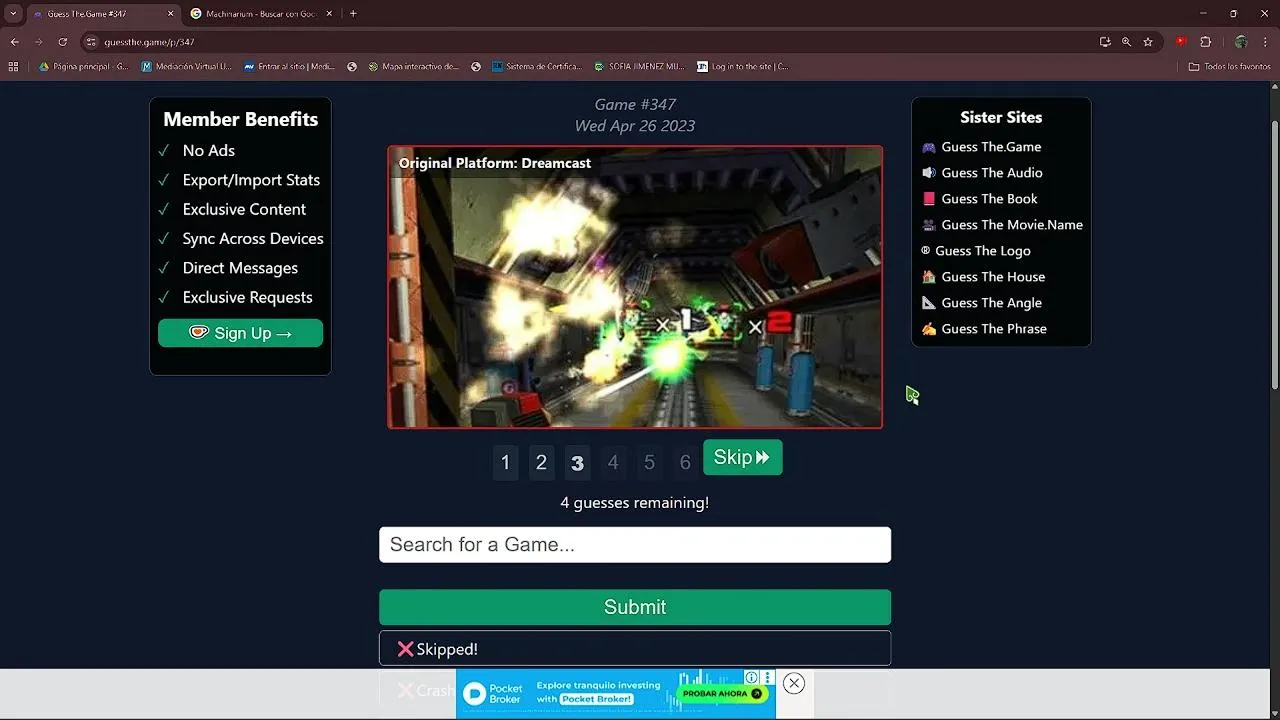Screen dimensions: 1280x720
Task: Click the ad info icon on banner
Action: [x=752, y=678]
